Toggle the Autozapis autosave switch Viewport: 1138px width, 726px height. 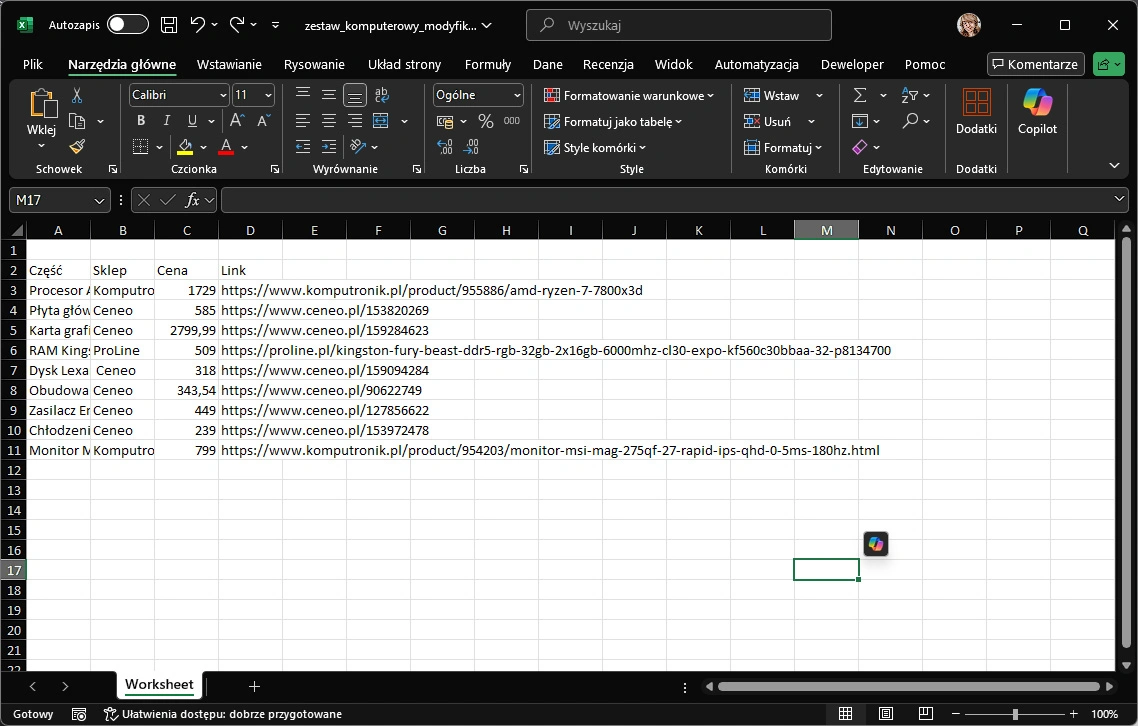click(x=128, y=25)
